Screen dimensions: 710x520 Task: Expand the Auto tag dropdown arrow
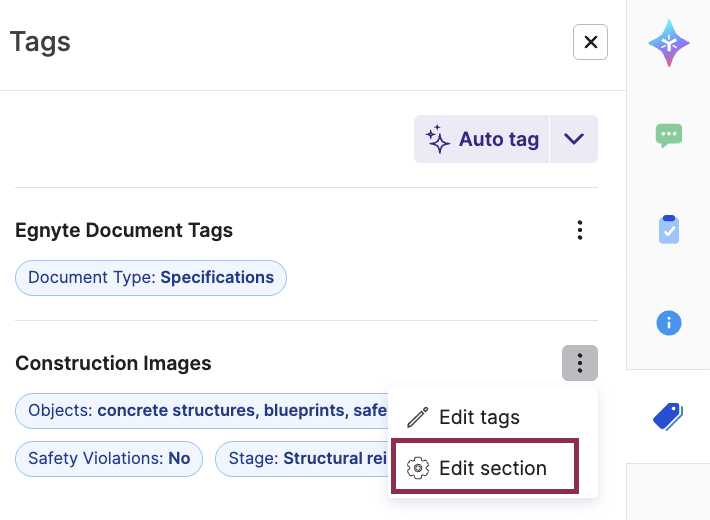574,139
